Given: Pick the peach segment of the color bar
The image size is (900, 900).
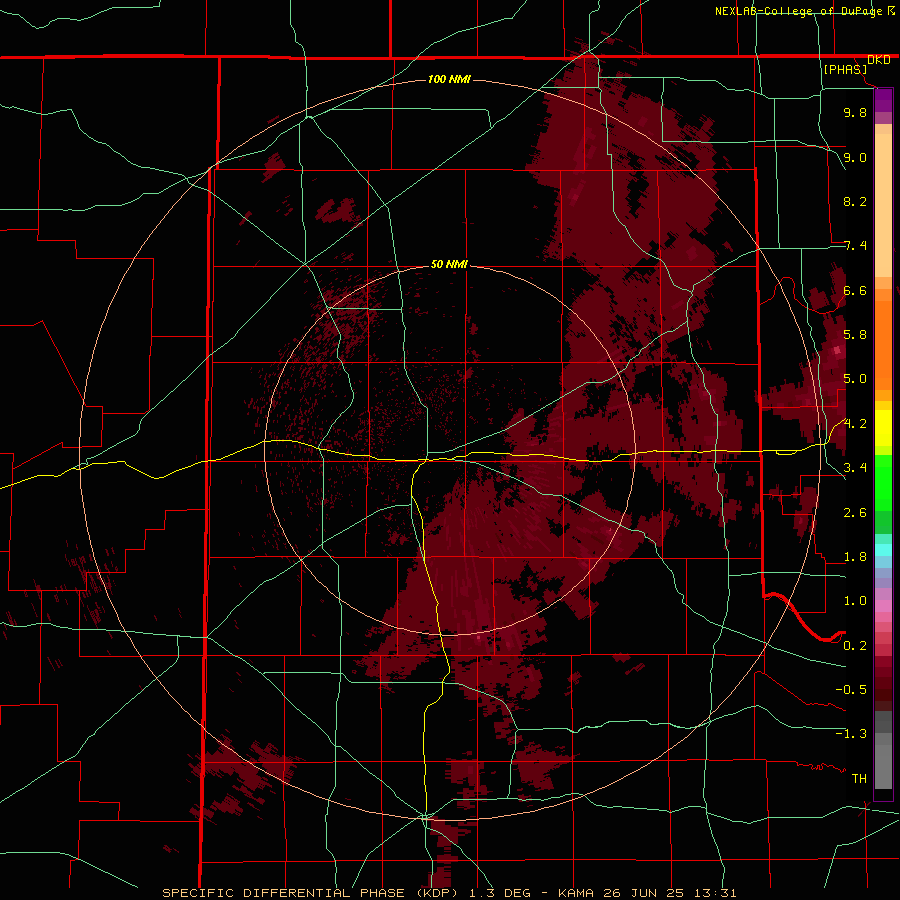Looking at the screenshot, I should click(883, 201).
